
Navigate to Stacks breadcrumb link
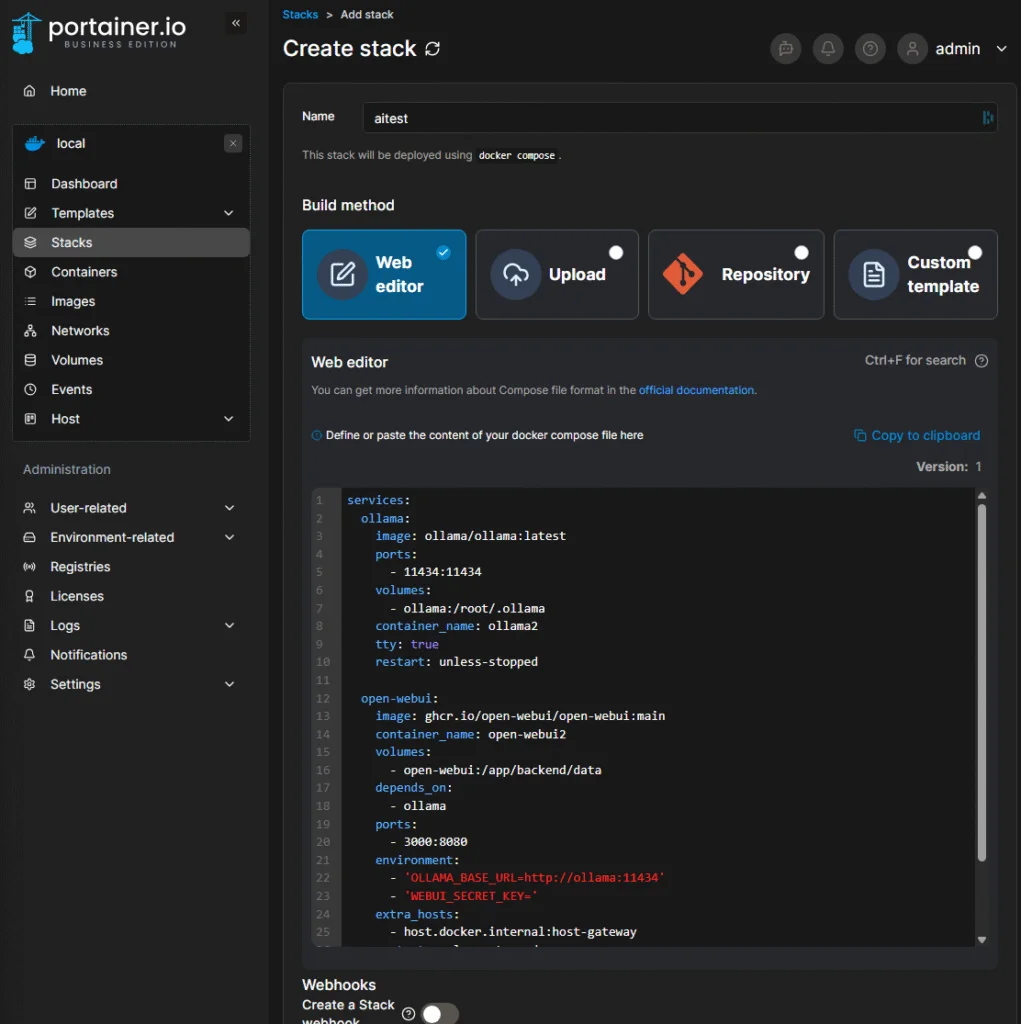click(x=300, y=14)
